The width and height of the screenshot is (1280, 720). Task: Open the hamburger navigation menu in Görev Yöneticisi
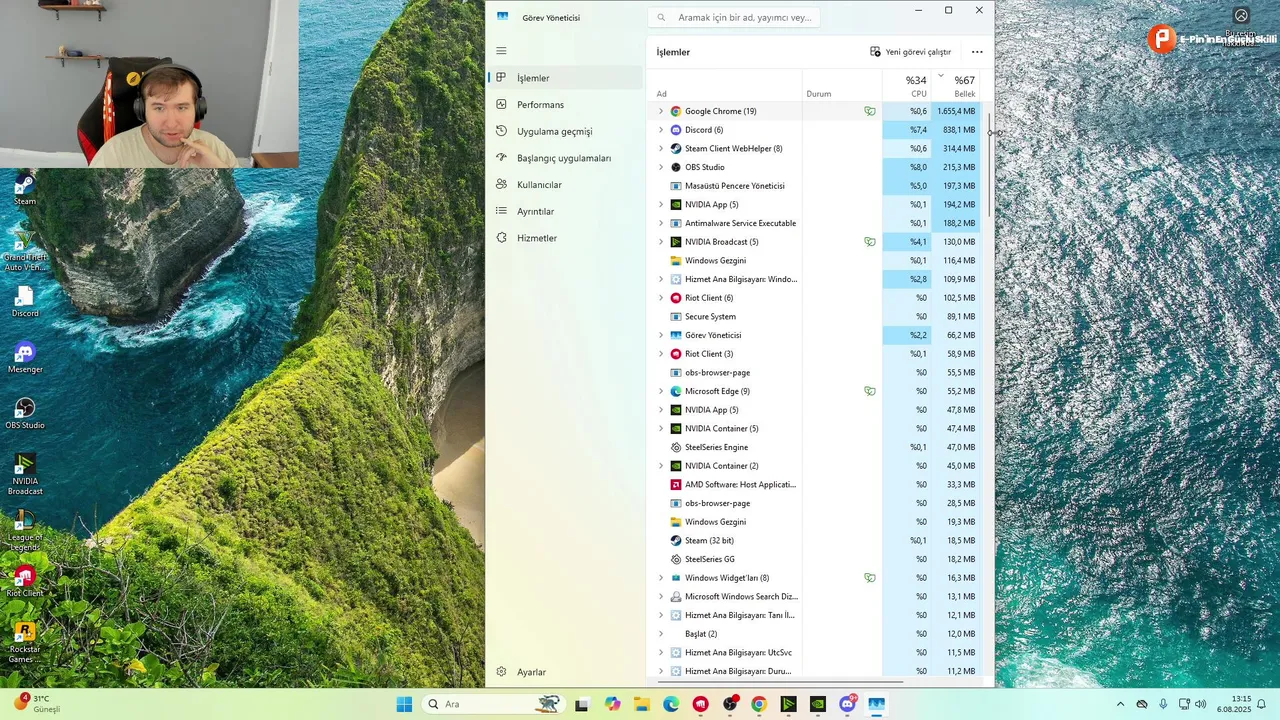point(501,51)
